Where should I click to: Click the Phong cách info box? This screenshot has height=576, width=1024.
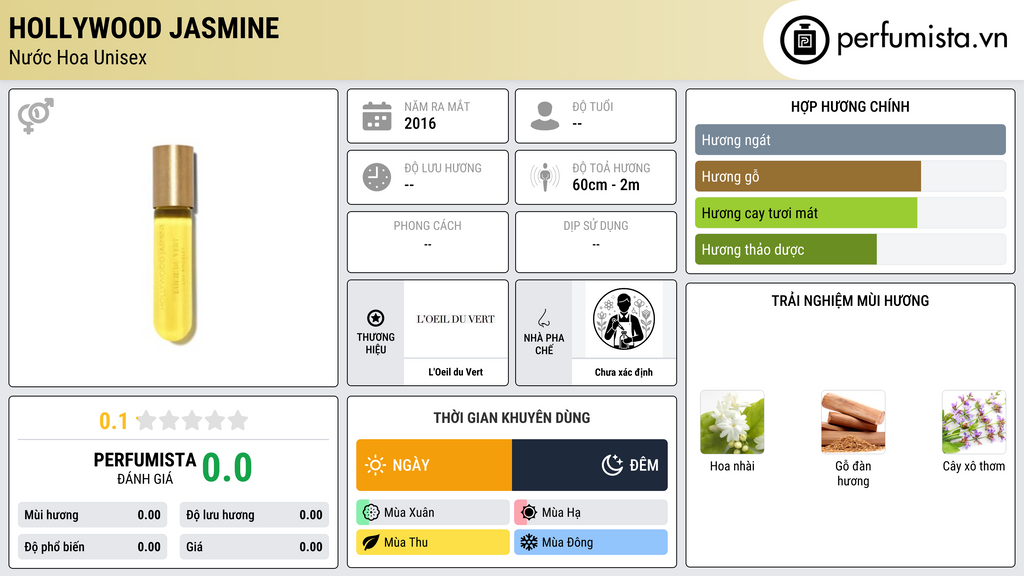(x=428, y=242)
